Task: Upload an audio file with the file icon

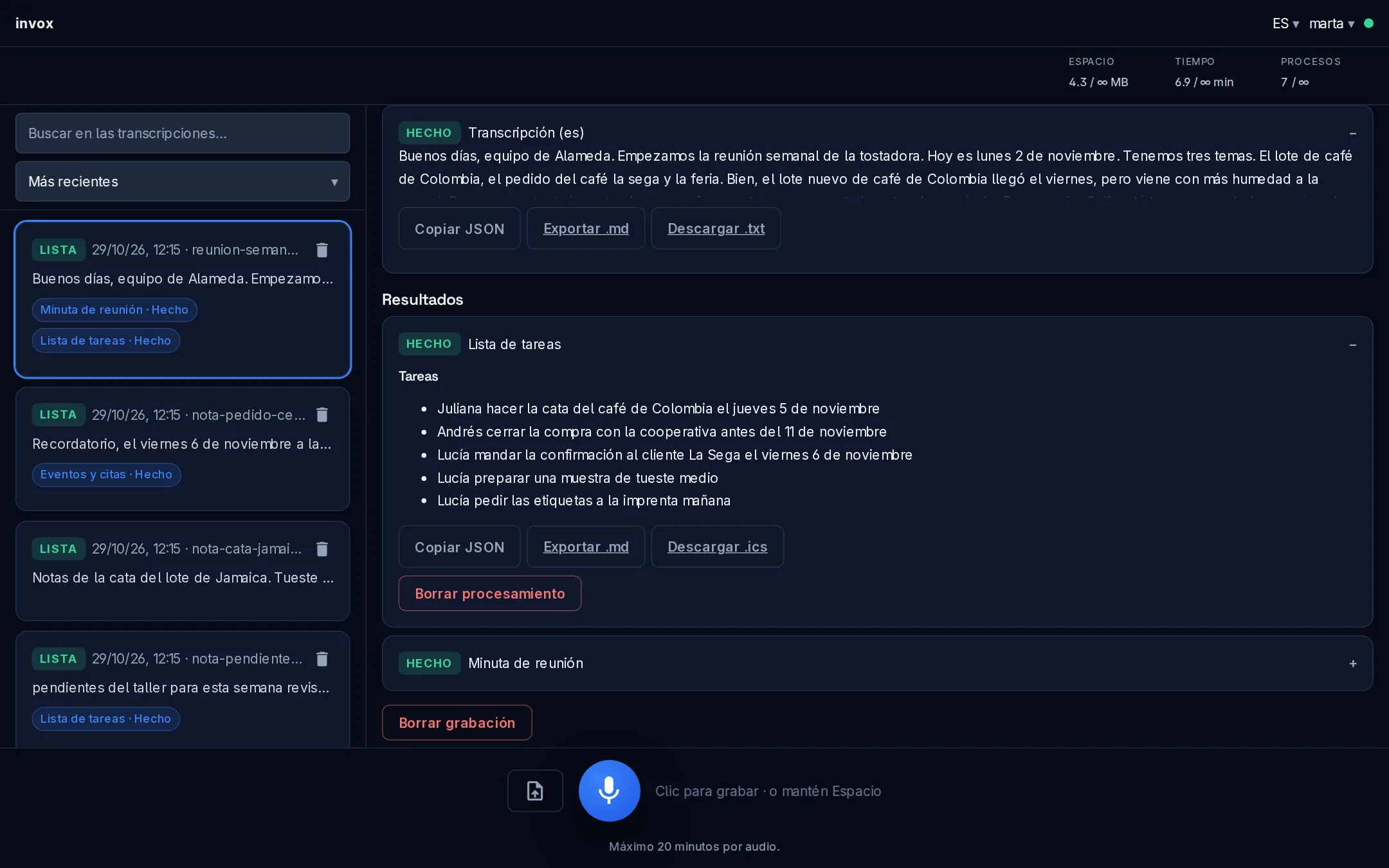Action: click(535, 791)
